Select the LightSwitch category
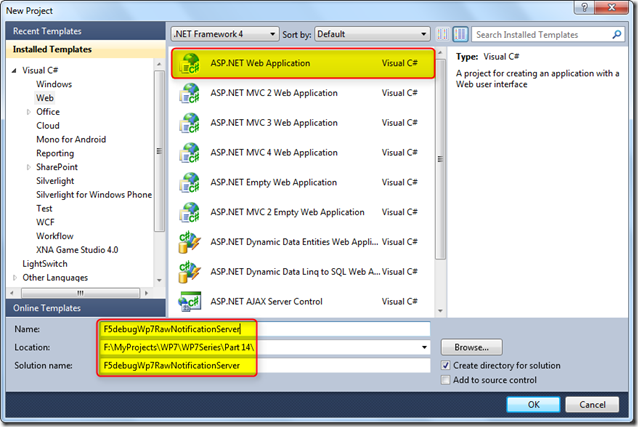 click(45, 264)
